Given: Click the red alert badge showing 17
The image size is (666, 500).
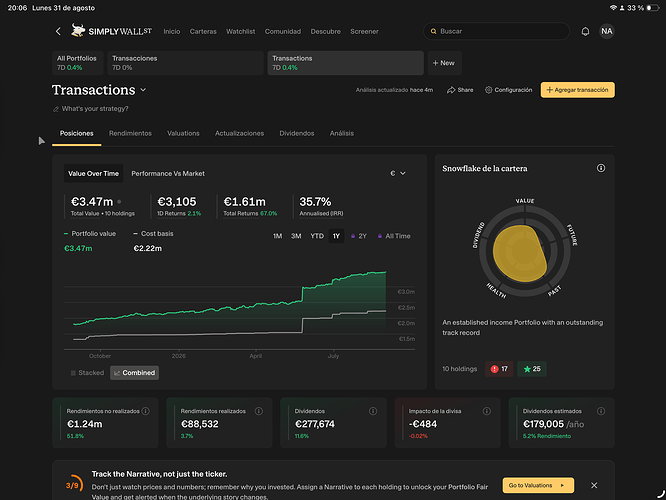Looking at the screenshot, I should pos(499,369).
